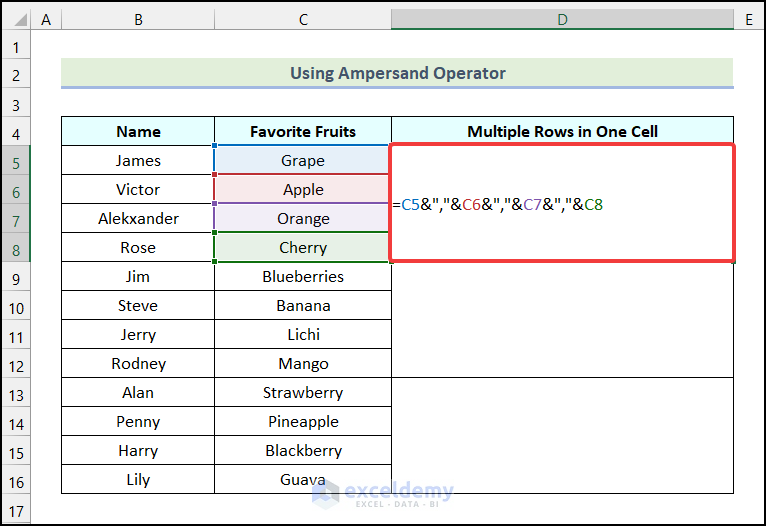Select column A header
This screenshot has width=766, height=526.
[x=46, y=20]
